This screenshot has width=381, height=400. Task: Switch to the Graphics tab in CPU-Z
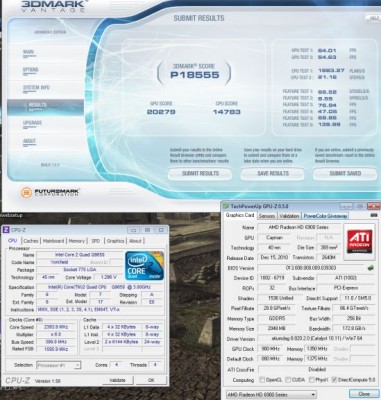[115, 241]
